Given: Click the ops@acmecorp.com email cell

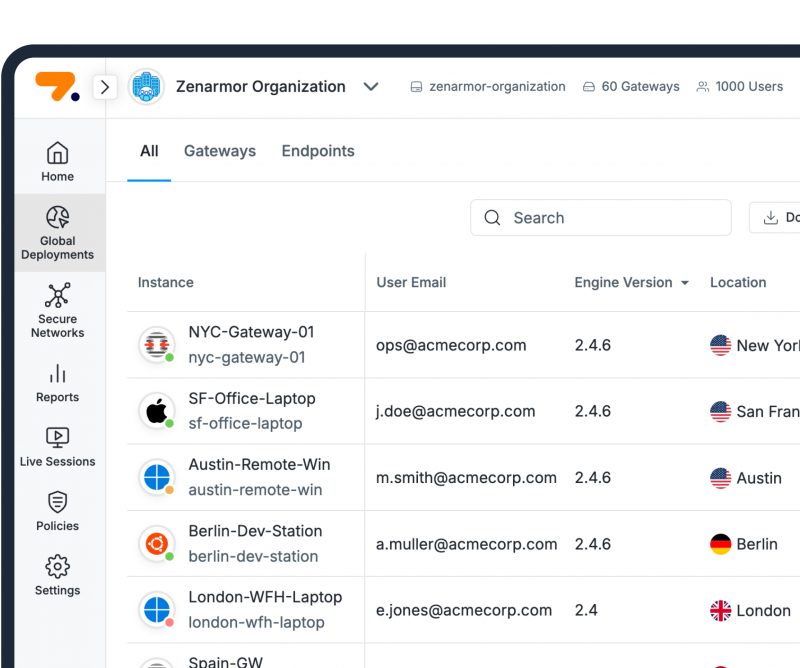Looking at the screenshot, I should (451, 345).
